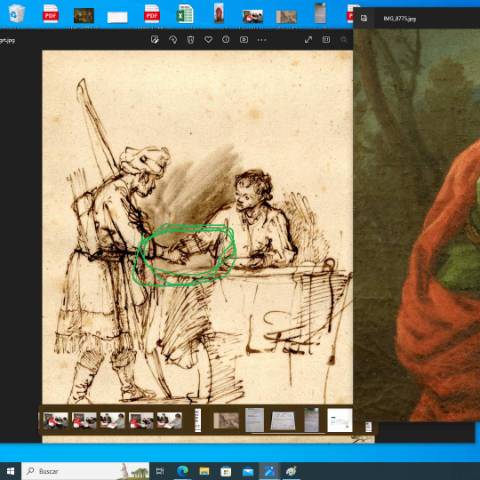Image resolution: width=480 pixels, height=480 pixels.
Task: Select the tall portrait image desktop icon
Action: [219, 13]
